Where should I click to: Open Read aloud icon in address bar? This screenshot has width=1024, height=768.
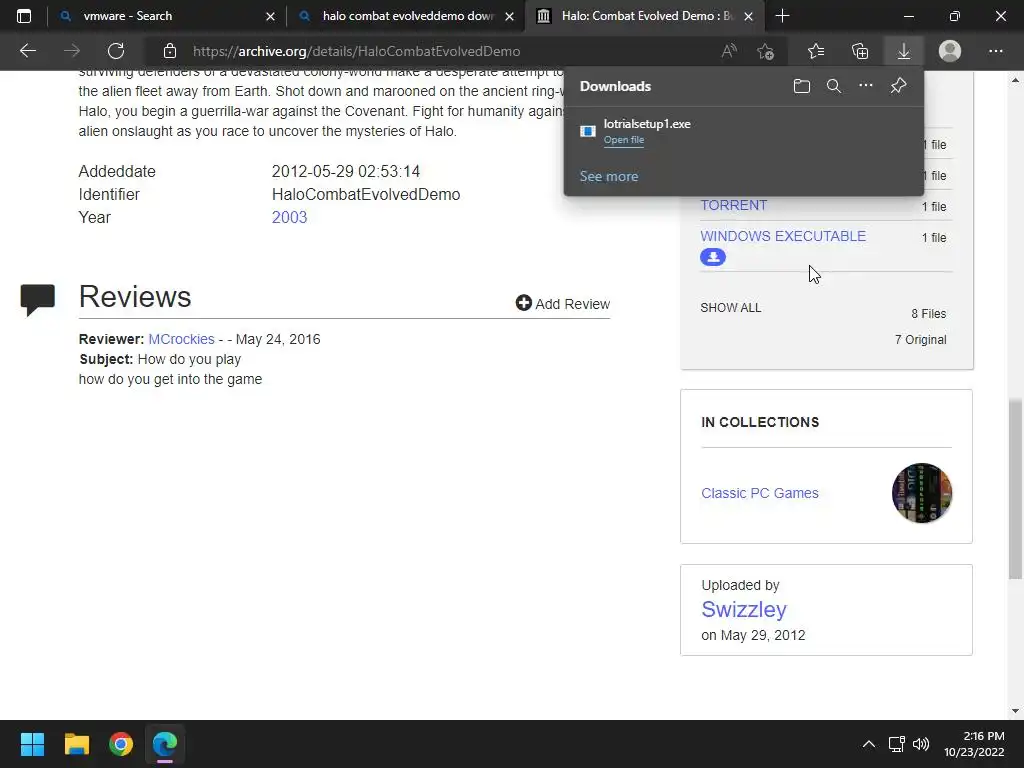(x=729, y=51)
